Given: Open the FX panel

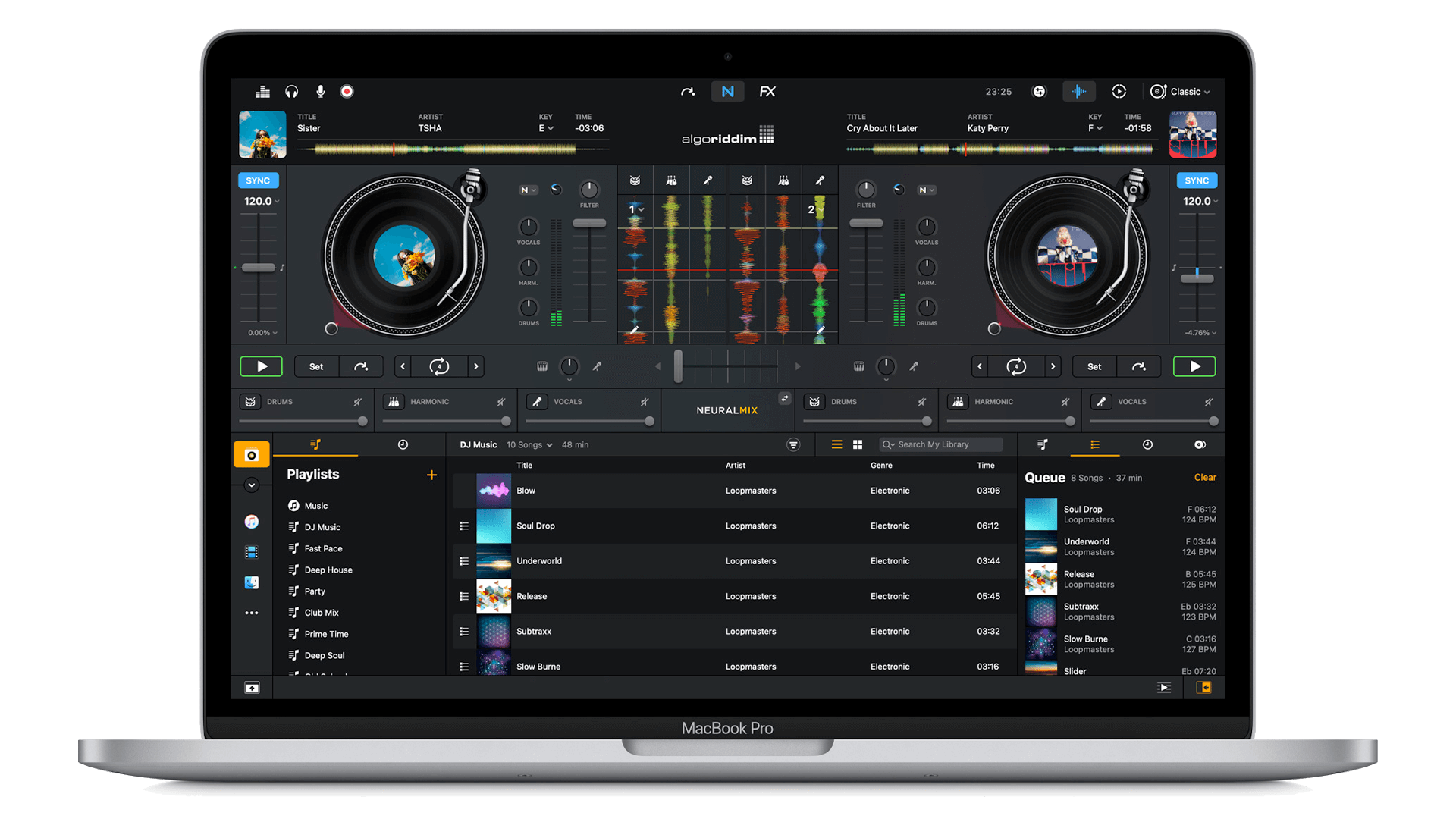Looking at the screenshot, I should pyautogui.click(x=767, y=92).
